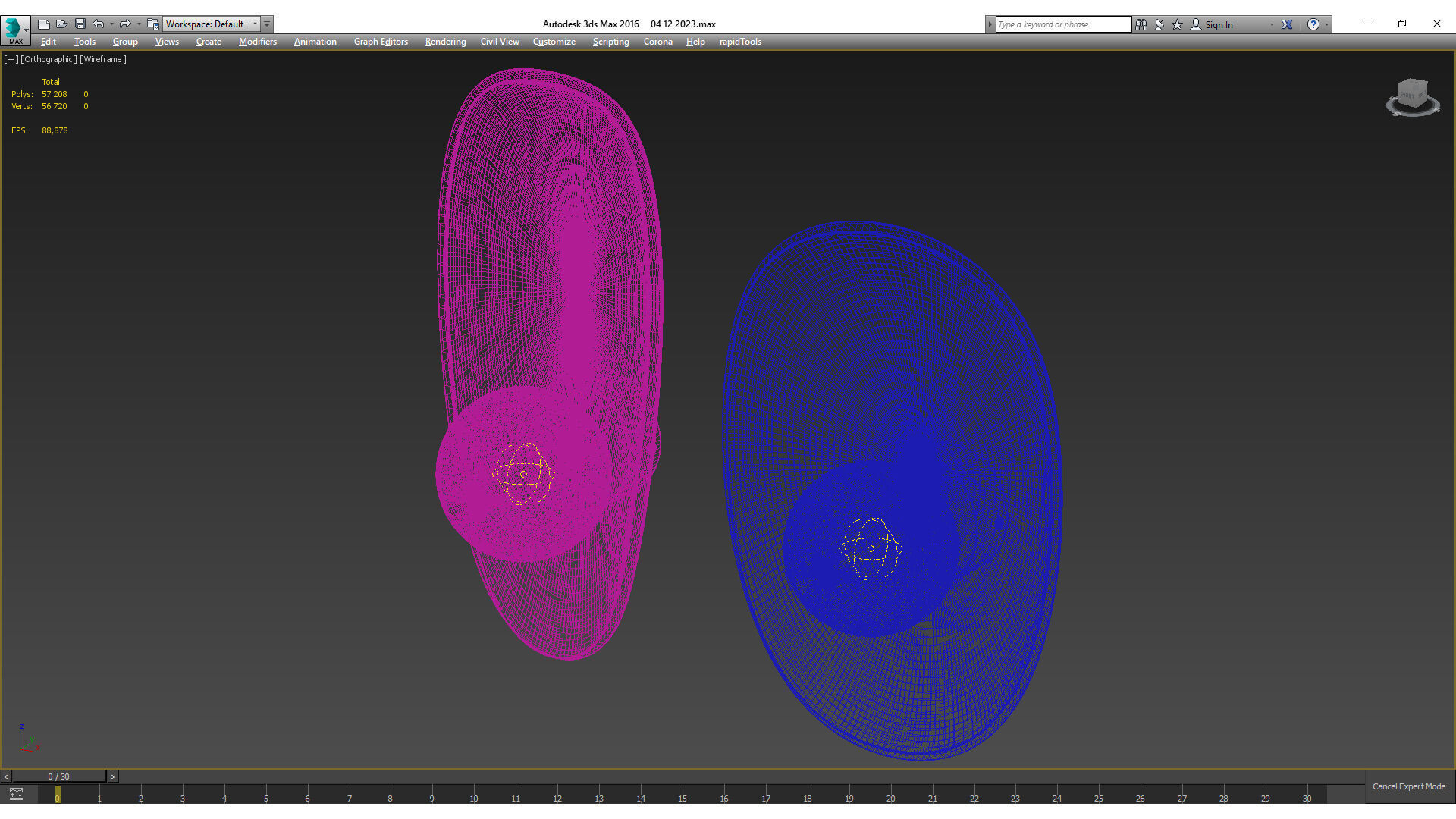
Task: Click the Sign In user icon
Action: (1196, 24)
